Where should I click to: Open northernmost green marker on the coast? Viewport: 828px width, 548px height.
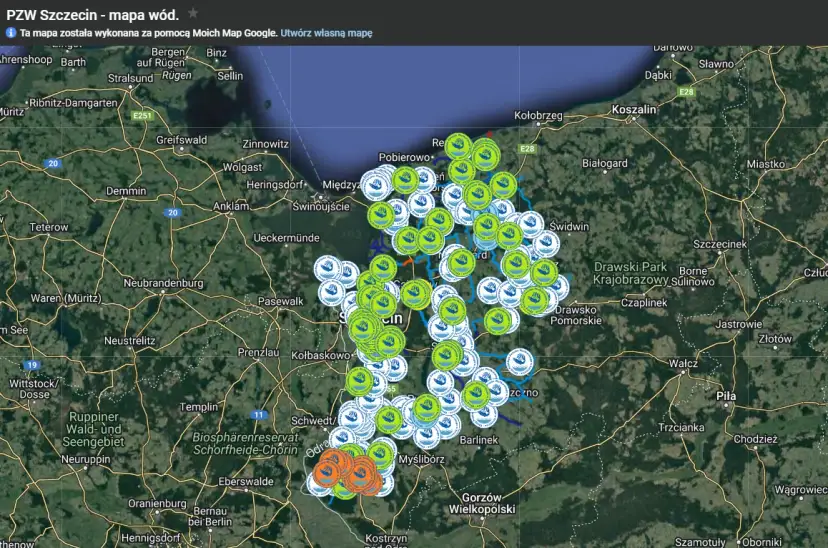coord(458,147)
